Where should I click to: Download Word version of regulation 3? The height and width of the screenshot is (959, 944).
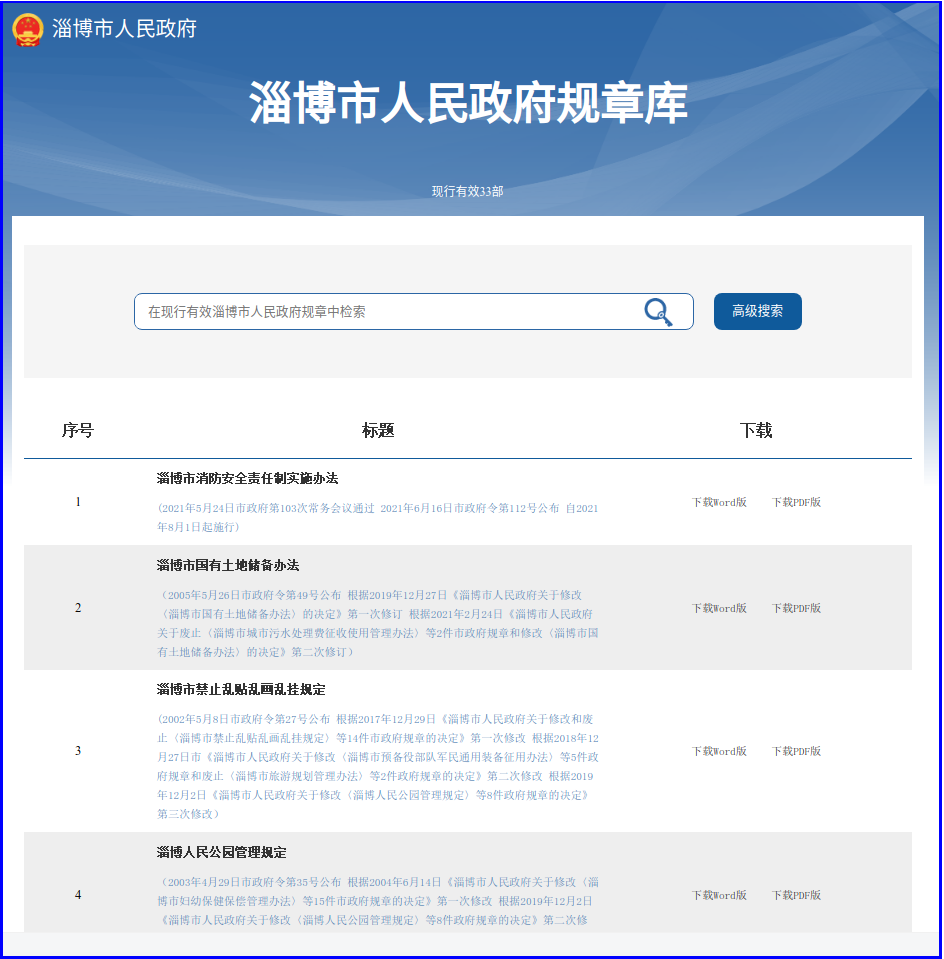[x=719, y=751]
